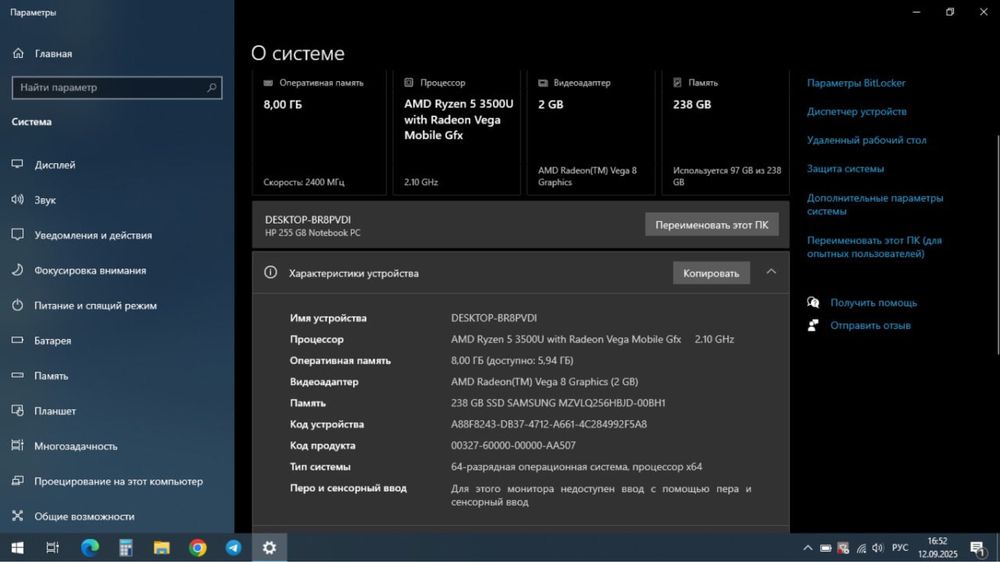Open Параметры BitLocker link
This screenshot has height=562, width=1000.
(x=856, y=83)
